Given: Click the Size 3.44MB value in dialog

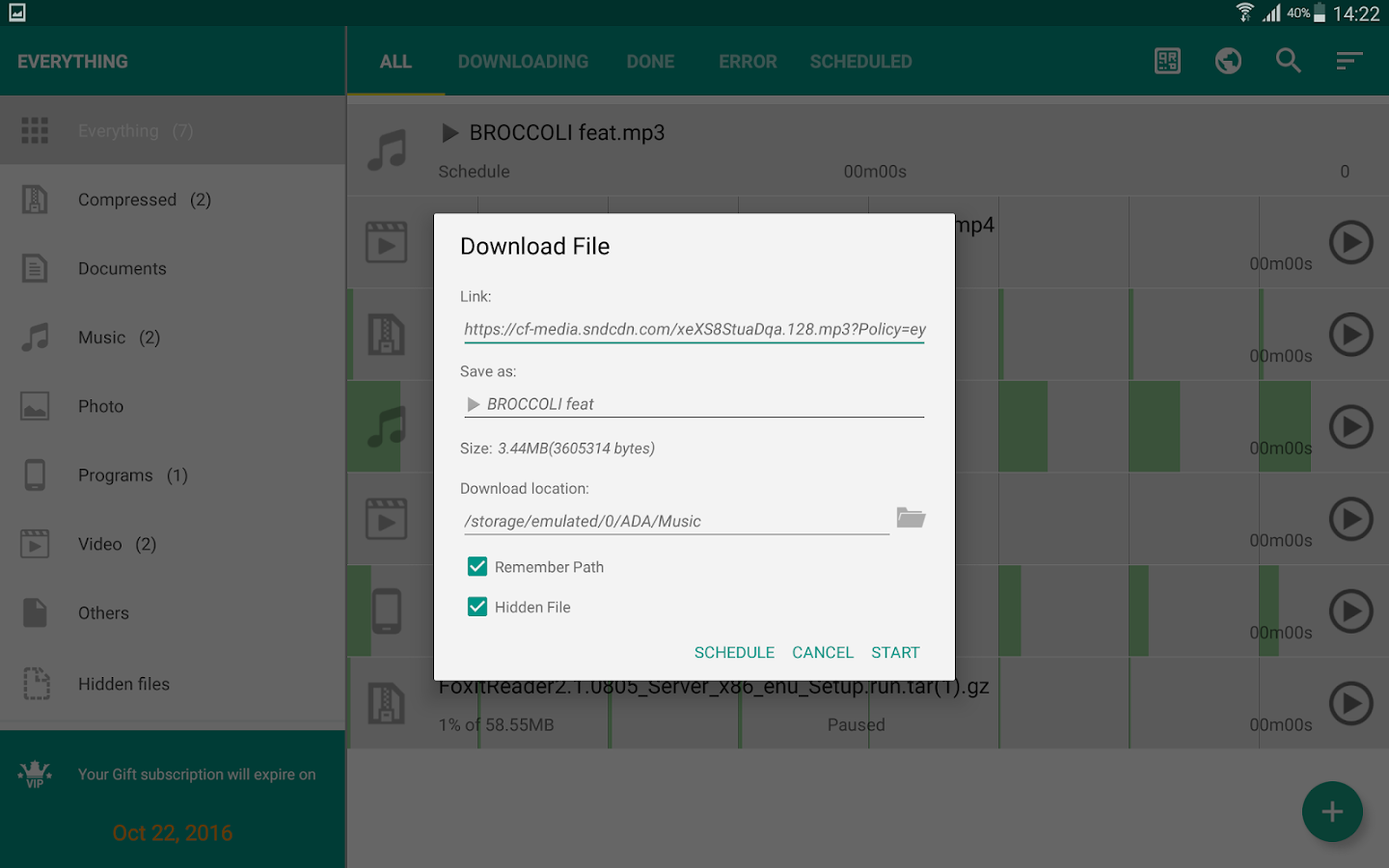Looking at the screenshot, I should [x=576, y=448].
